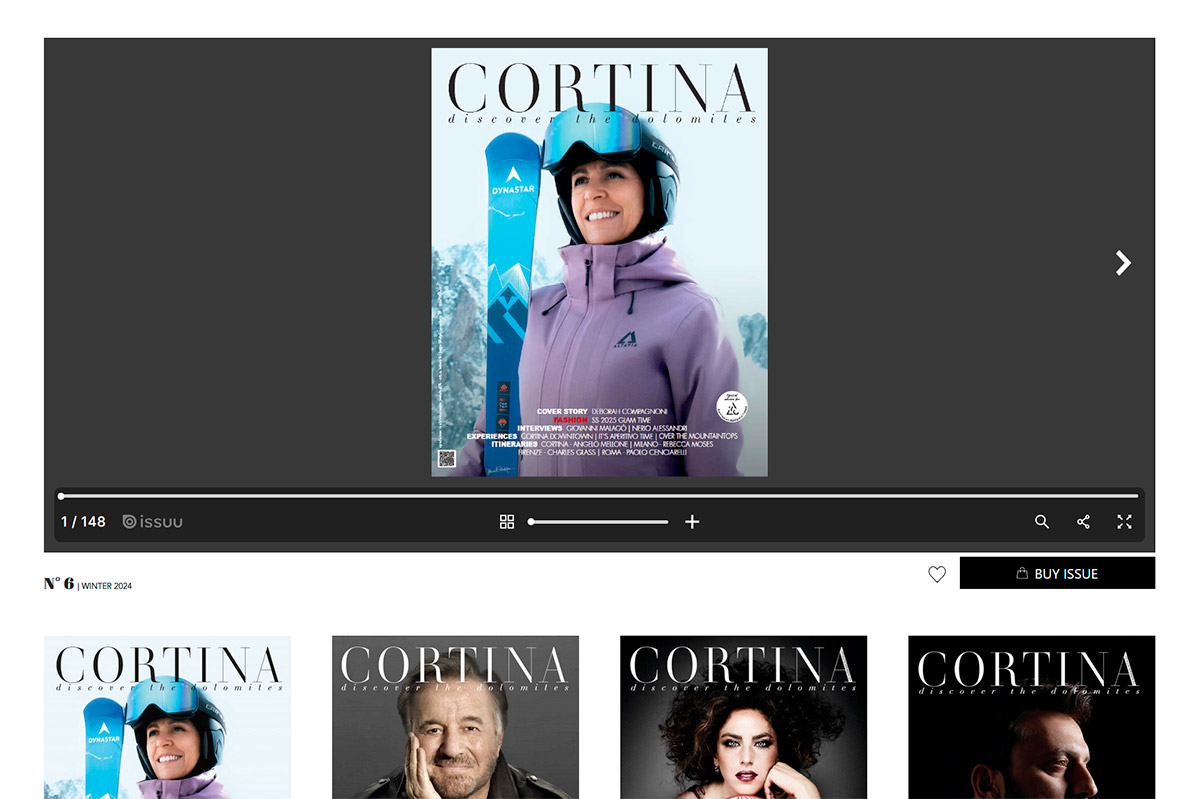Open the issue thumbnail with the curly-haired woman
The height and width of the screenshot is (799, 1200).
point(743,717)
